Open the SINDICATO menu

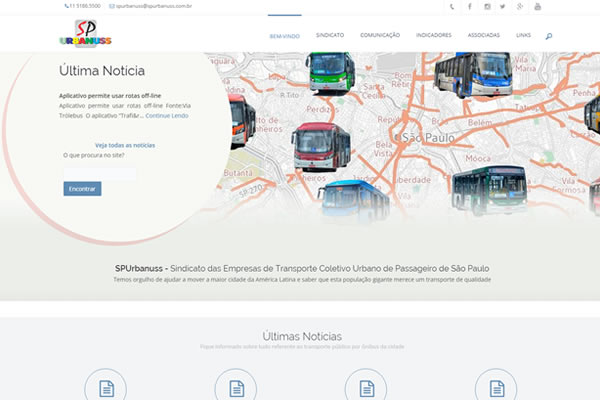330,35
